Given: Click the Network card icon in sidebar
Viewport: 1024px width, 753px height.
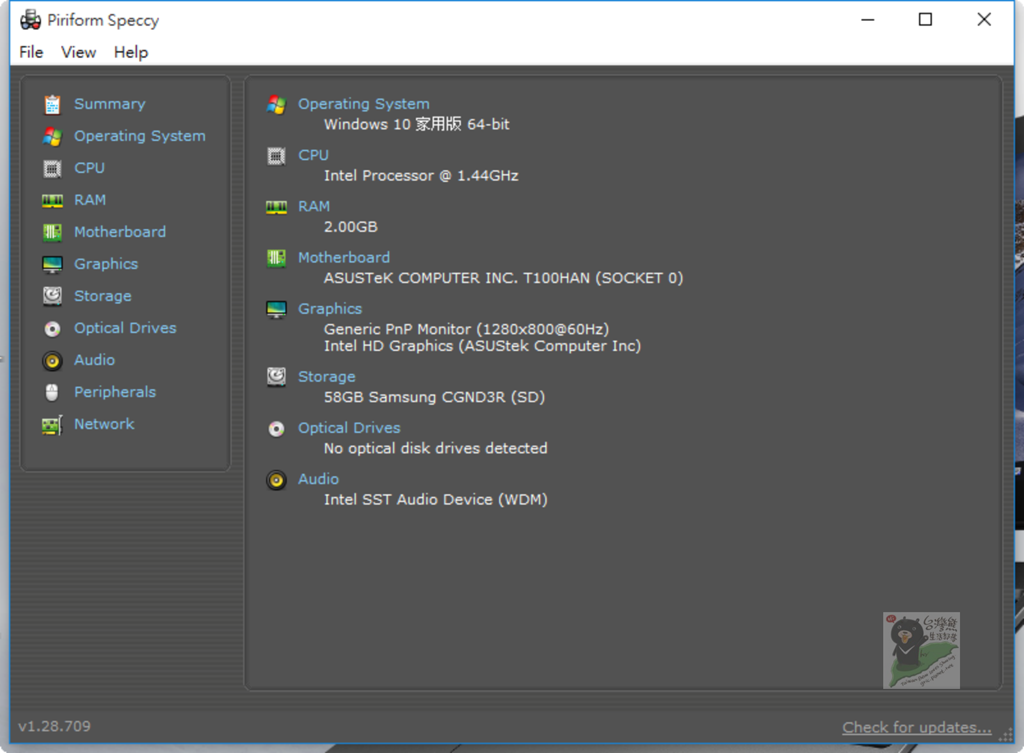Looking at the screenshot, I should tap(52, 425).
